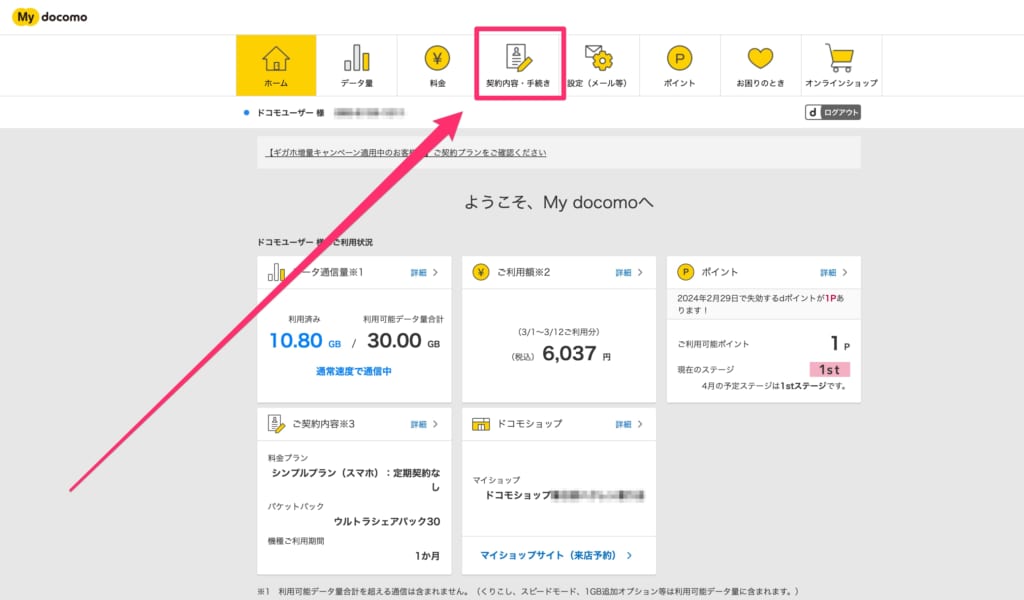Click contract icon in ご契約内容 card

click(276, 424)
